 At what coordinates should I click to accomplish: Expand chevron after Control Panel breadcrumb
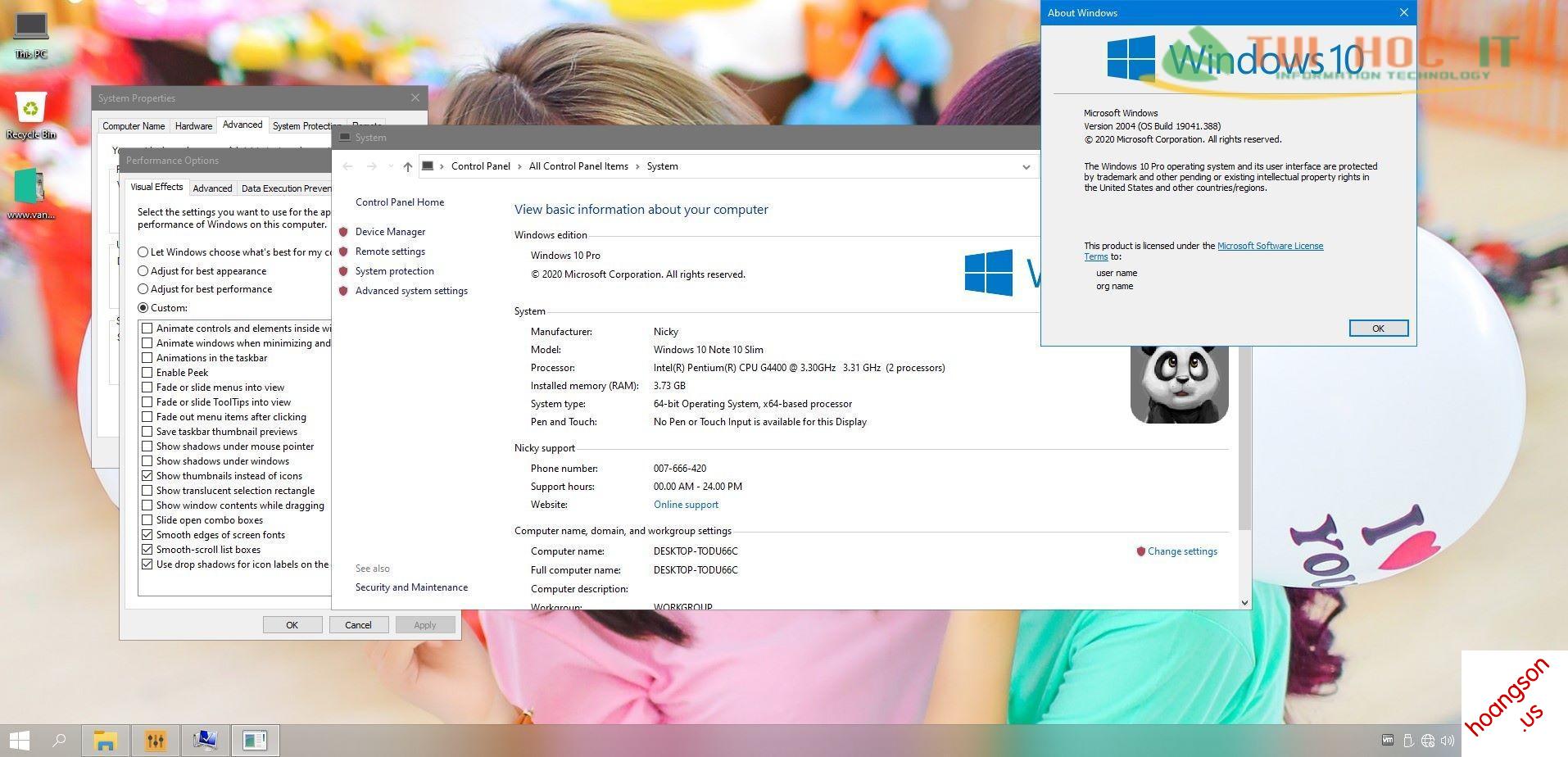click(519, 166)
